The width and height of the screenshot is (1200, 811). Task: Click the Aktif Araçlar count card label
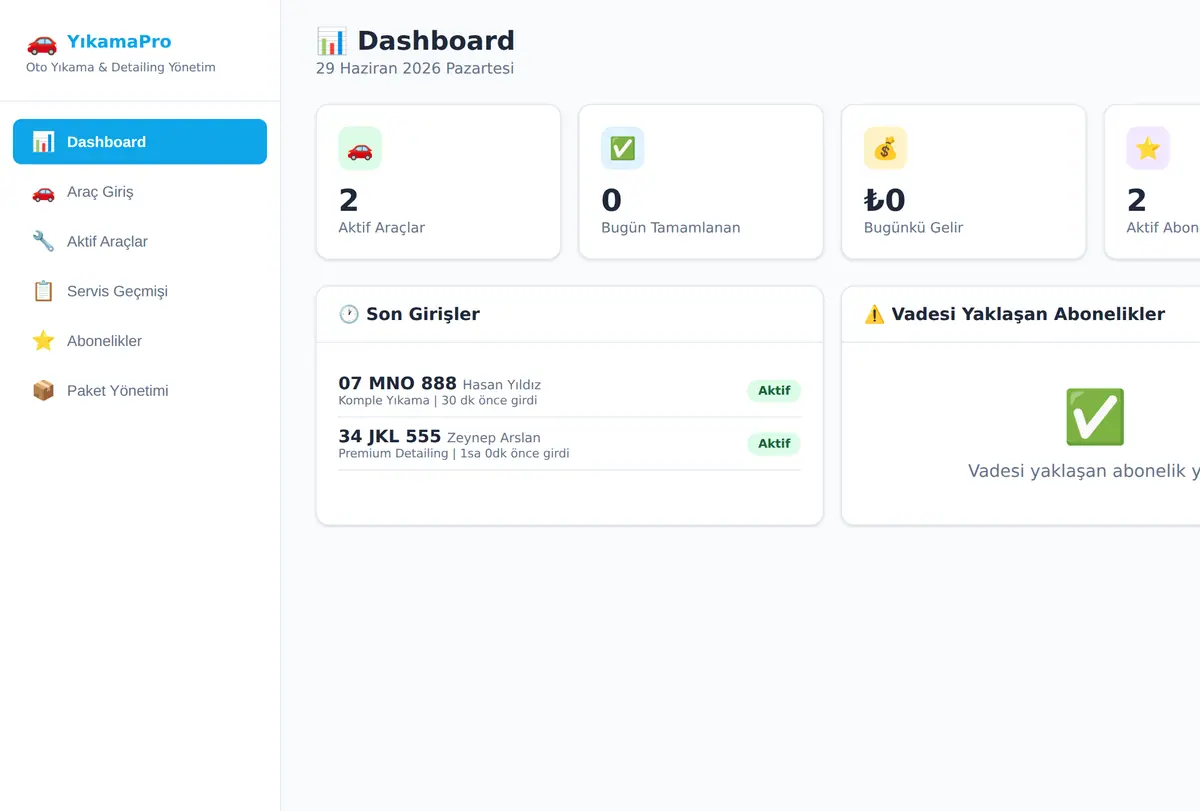382,228
